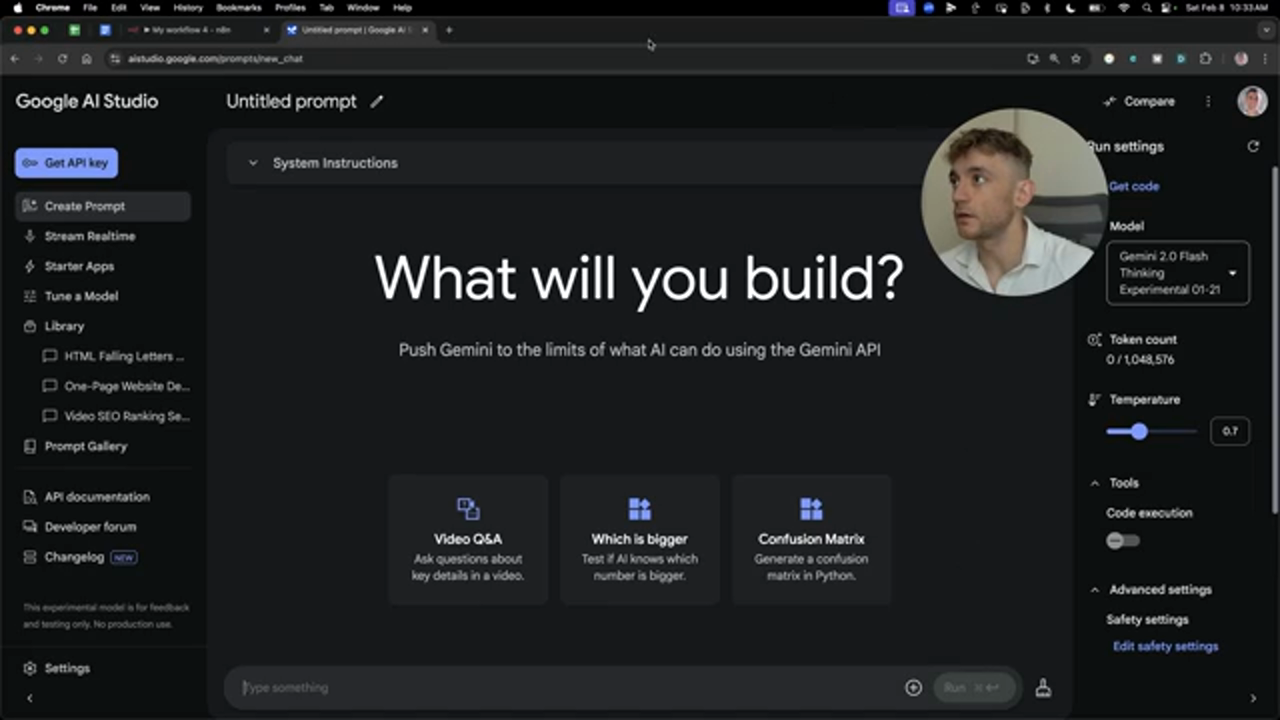Bookmark this page star icon
Viewport: 1280px width, 720px height.
pyautogui.click(x=1076, y=59)
